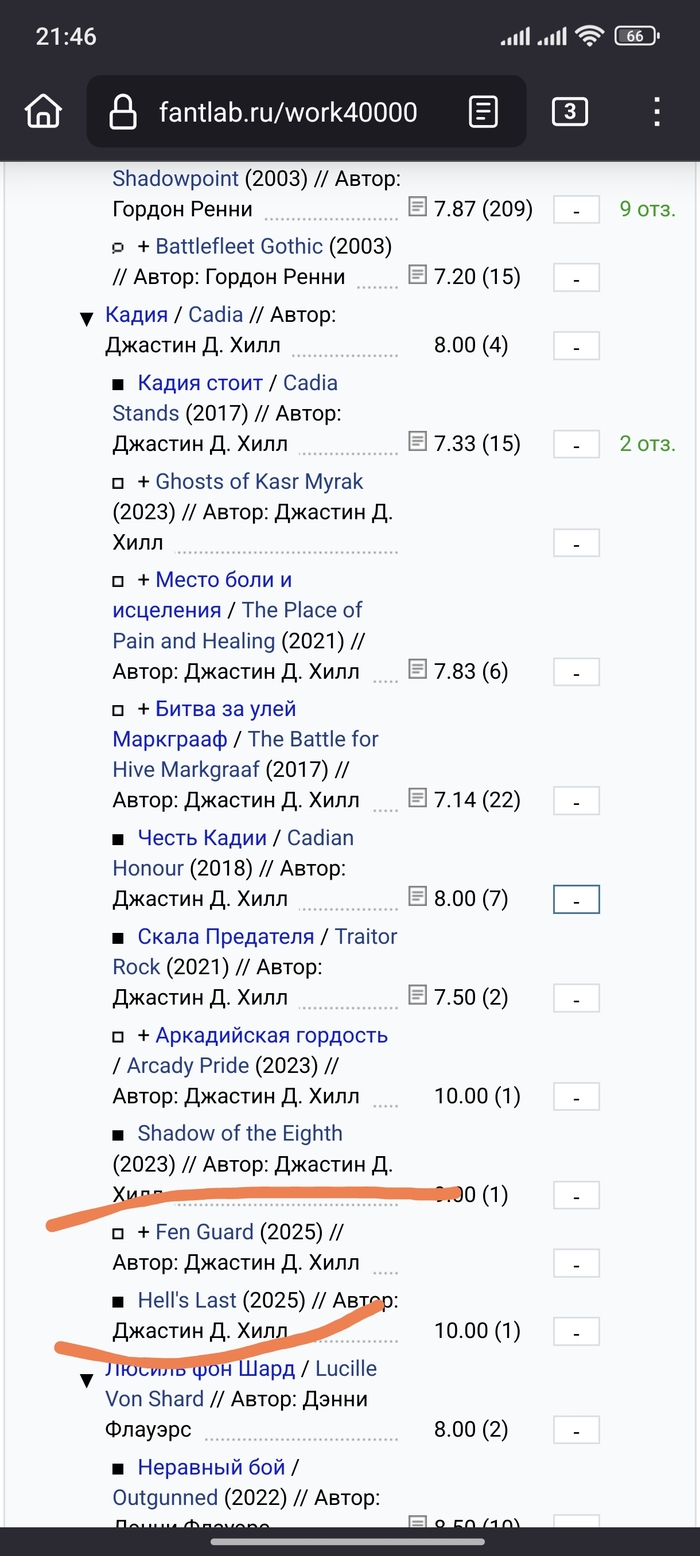
Task: Click annotation icon beside Battlefleet Gothic 7.20 rating
Action: 417,274
